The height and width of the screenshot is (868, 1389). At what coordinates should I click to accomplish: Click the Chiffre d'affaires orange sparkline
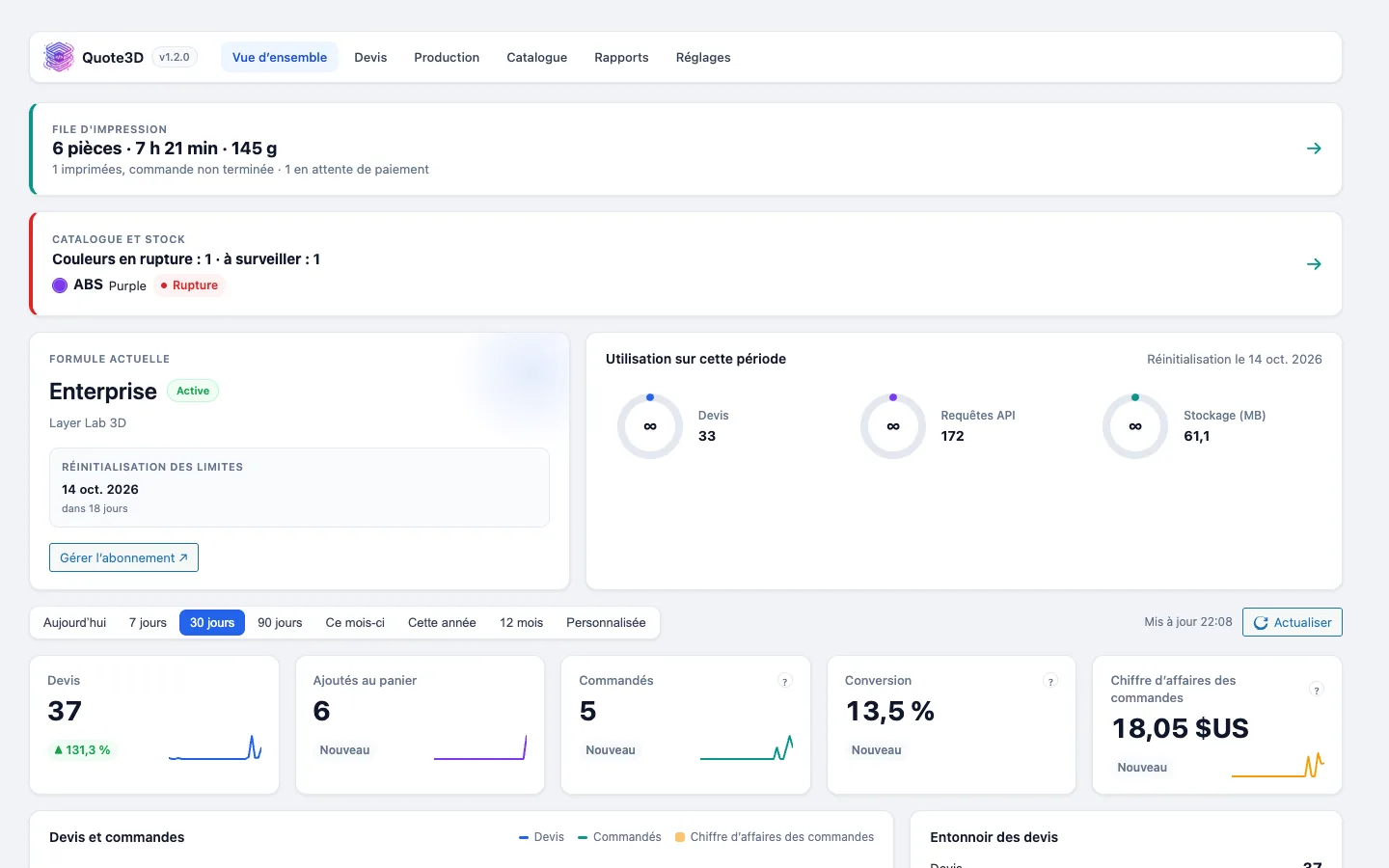[x=1278, y=765]
